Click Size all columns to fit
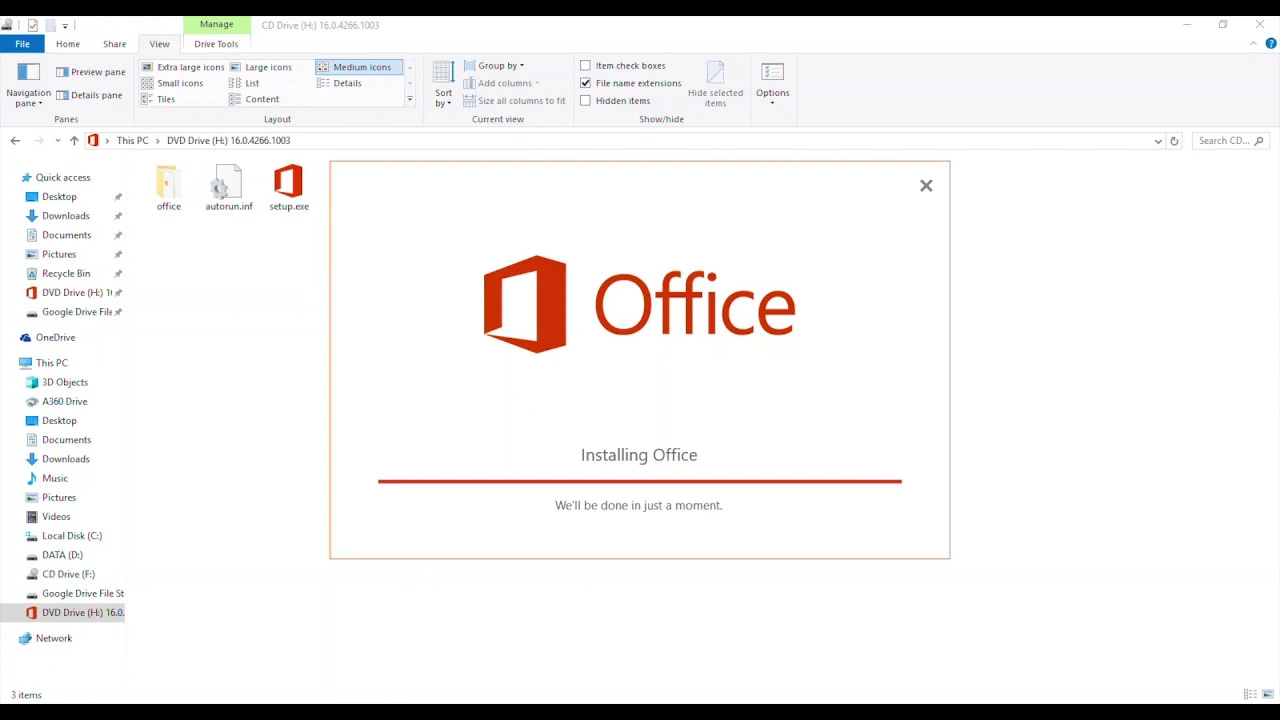This screenshot has height=720, width=1280. click(x=514, y=101)
